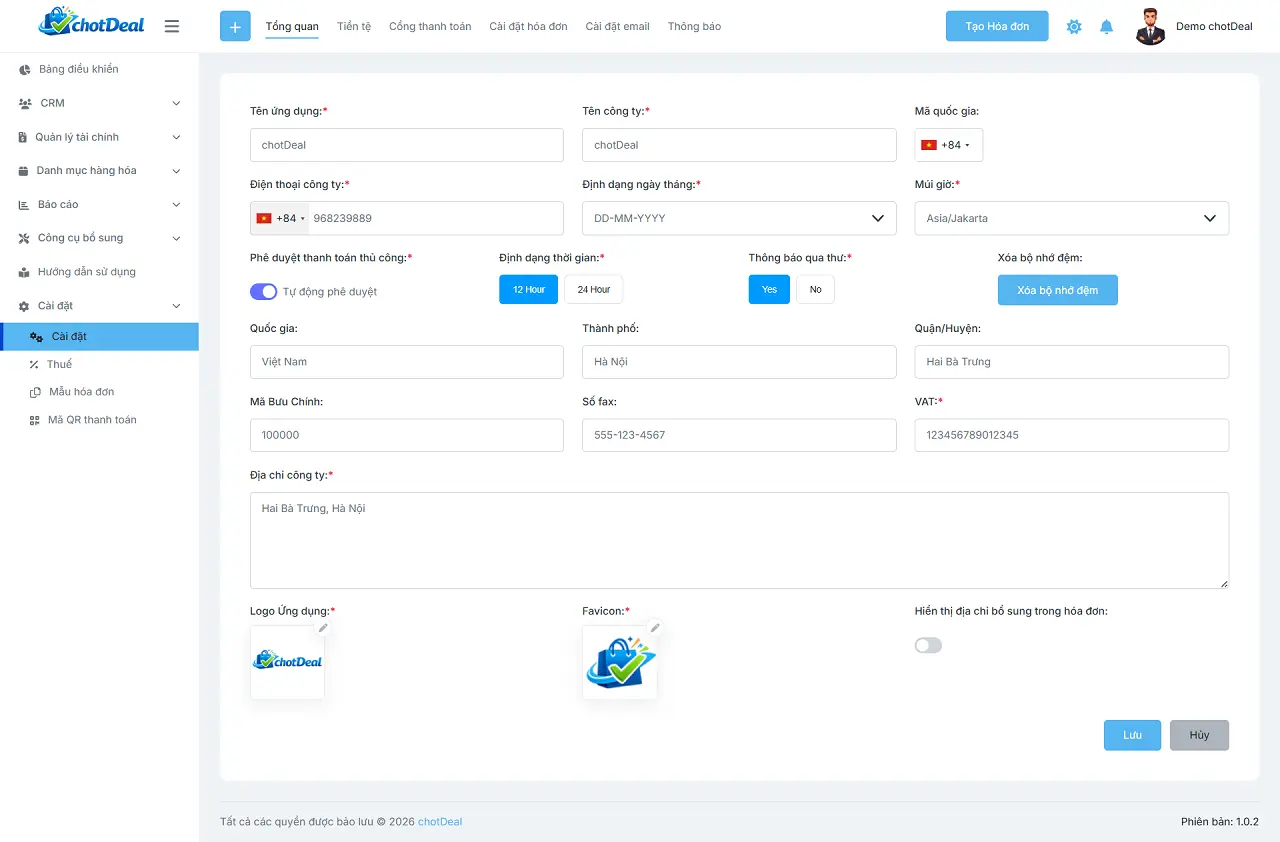Edit the application logo pencil icon
The width and height of the screenshot is (1280, 842).
click(x=323, y=628)
